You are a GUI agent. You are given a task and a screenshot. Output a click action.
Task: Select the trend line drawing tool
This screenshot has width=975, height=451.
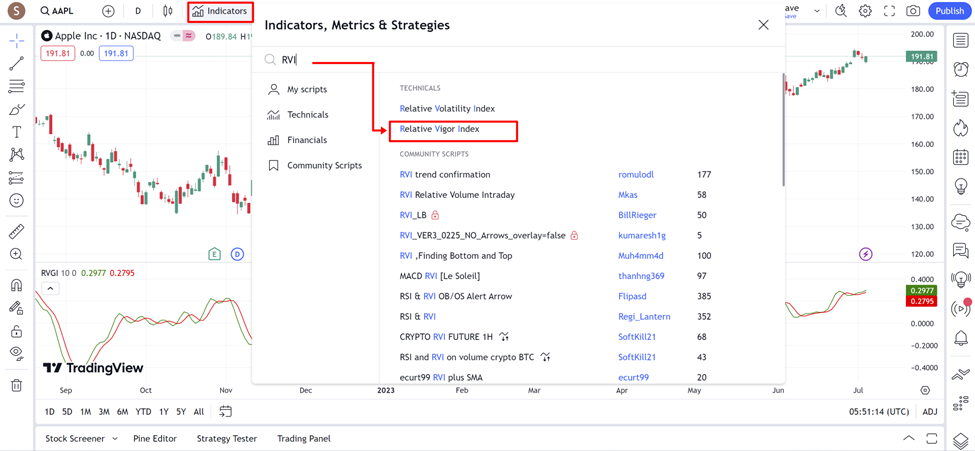[x=17, y=63]
